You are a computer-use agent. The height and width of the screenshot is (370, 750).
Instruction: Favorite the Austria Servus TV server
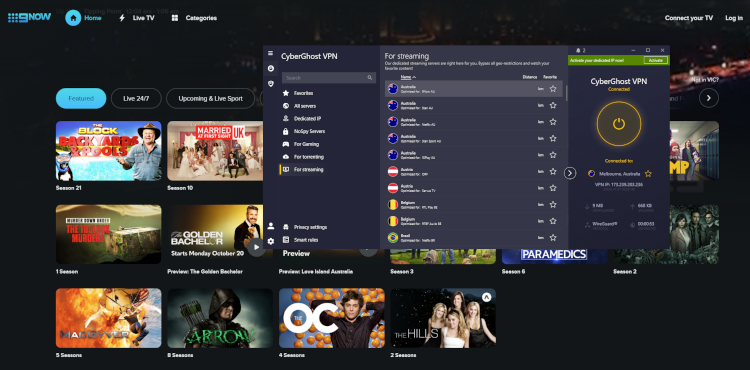click(x=553, y=188)
